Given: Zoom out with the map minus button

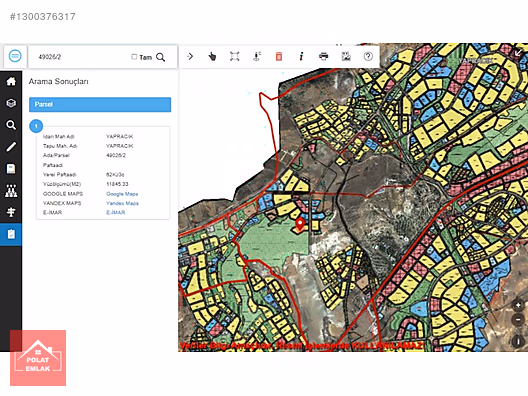Looking at the screenshot, I should (518, 320).
